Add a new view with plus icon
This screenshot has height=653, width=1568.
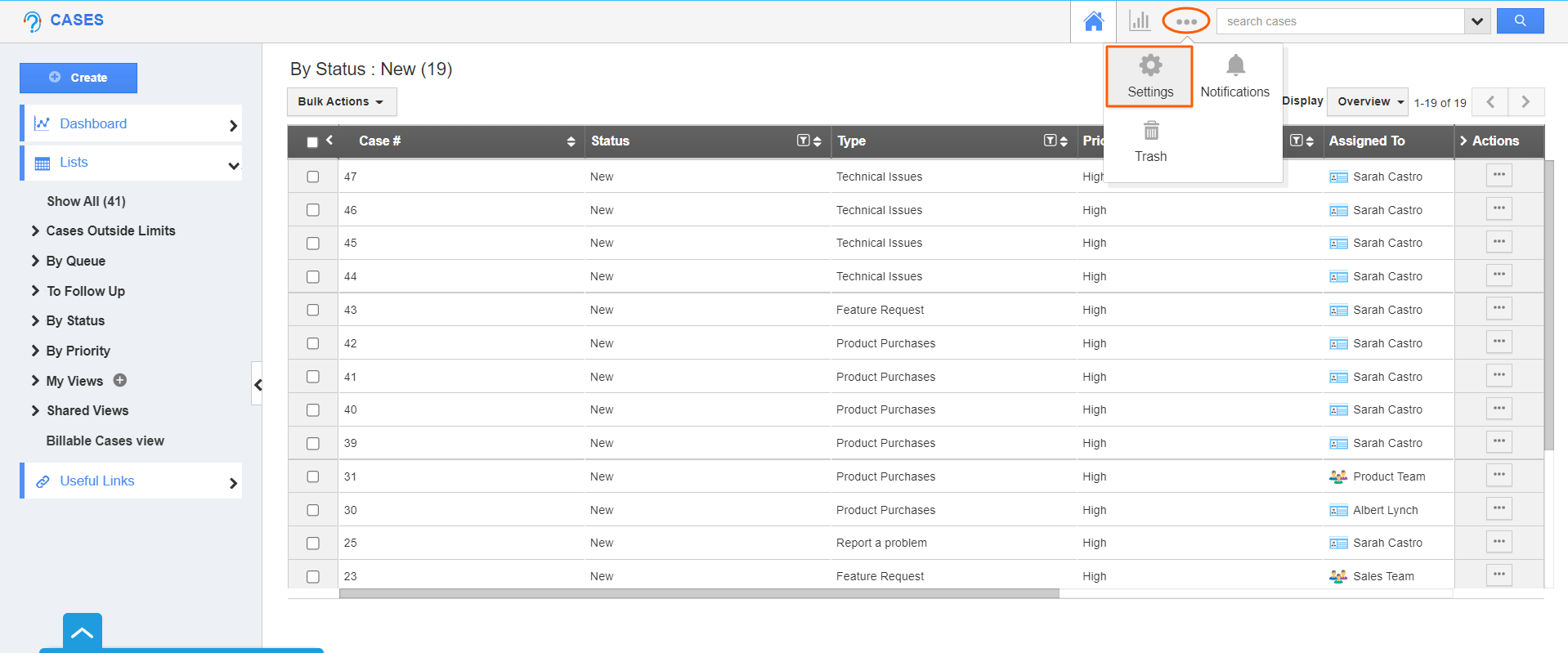pyautogui.click(x=120, y=380)
